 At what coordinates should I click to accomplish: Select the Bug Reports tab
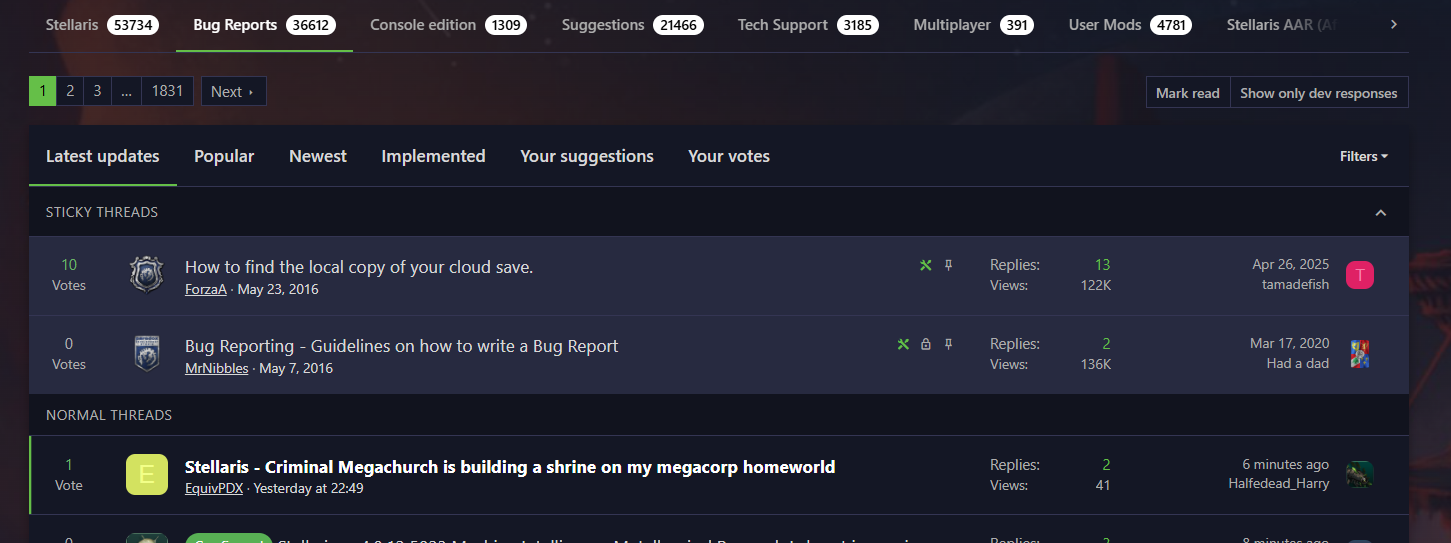(x=264, y=25)
